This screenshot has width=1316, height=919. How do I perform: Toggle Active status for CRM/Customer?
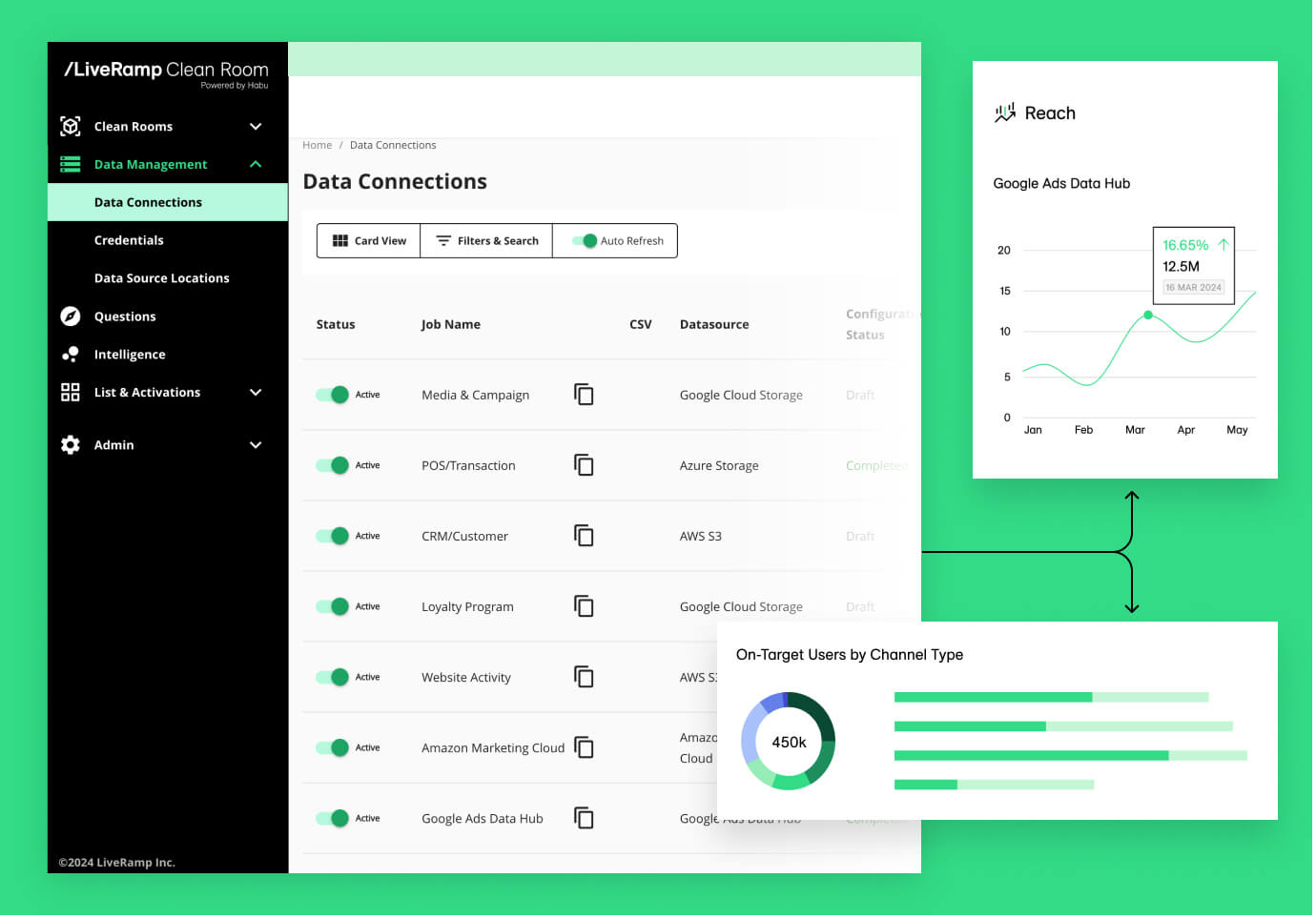(333, 536)
